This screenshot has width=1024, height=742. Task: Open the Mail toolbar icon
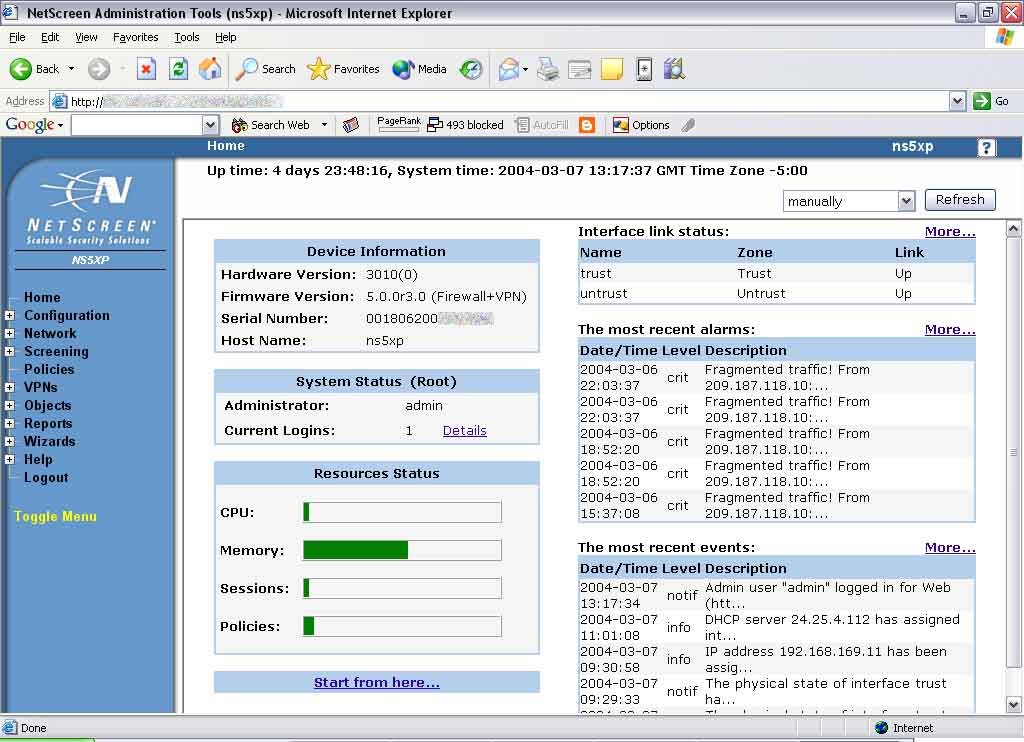tap(509, 69)
